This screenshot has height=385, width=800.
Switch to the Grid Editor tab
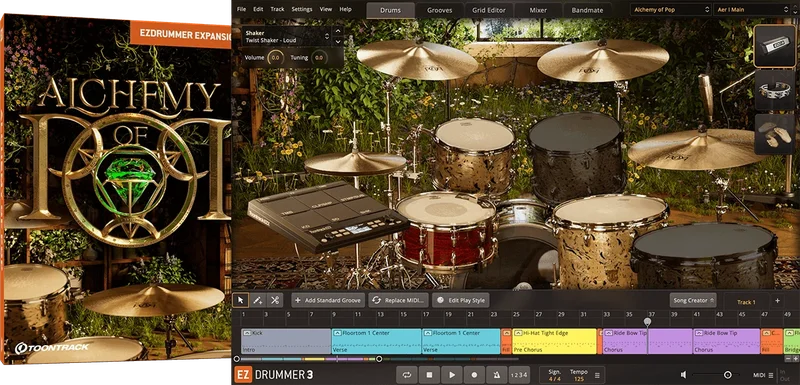click(489, 10)
